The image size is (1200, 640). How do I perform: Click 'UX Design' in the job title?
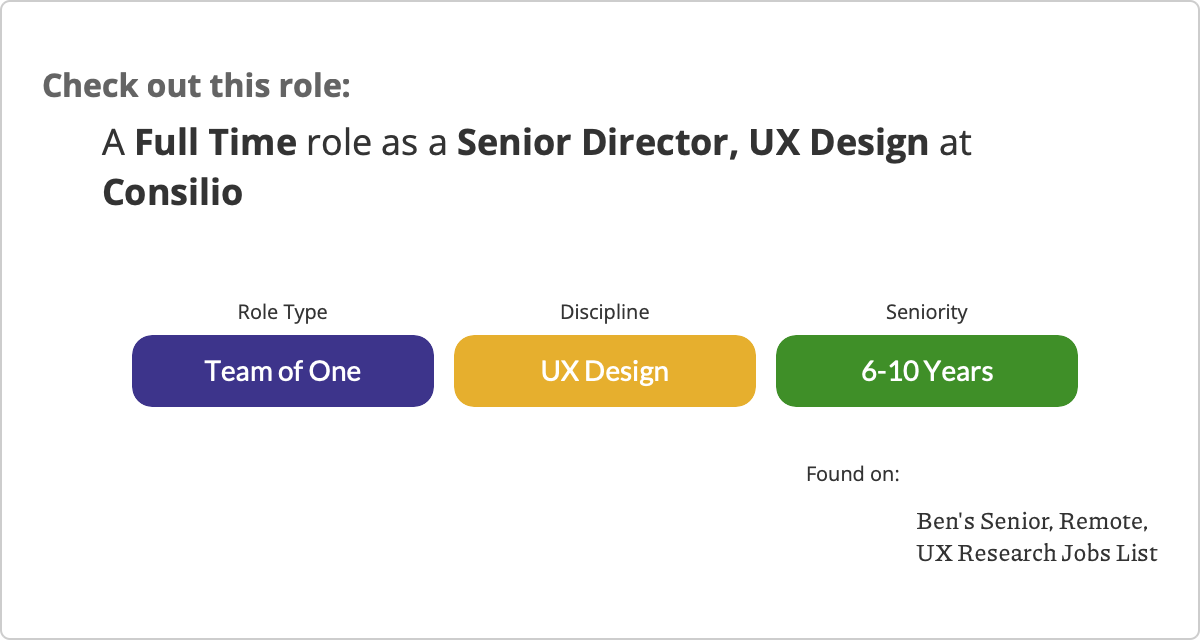(x=838, y=143)
